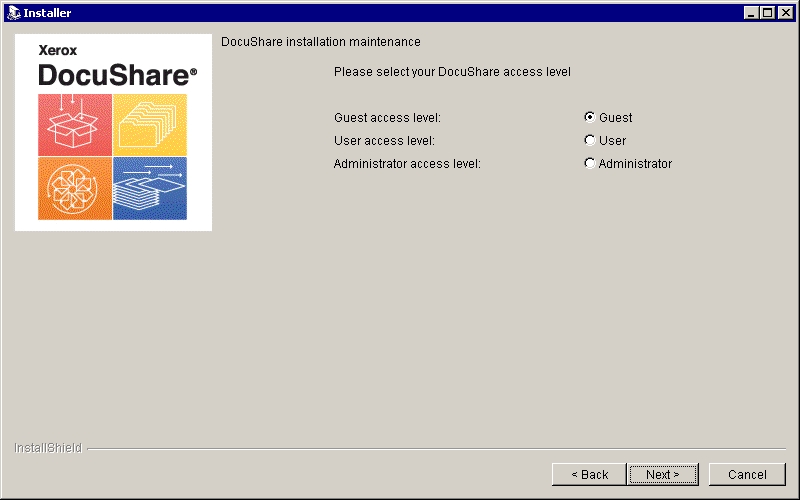Go back with the < Back button

coord(589,474)
